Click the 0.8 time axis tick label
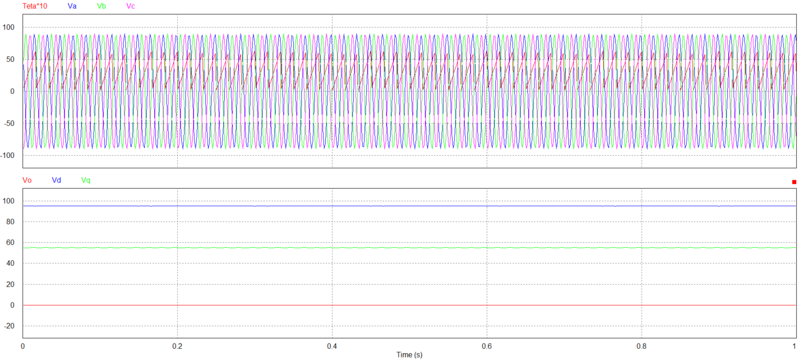 click(x=642, y=345)
